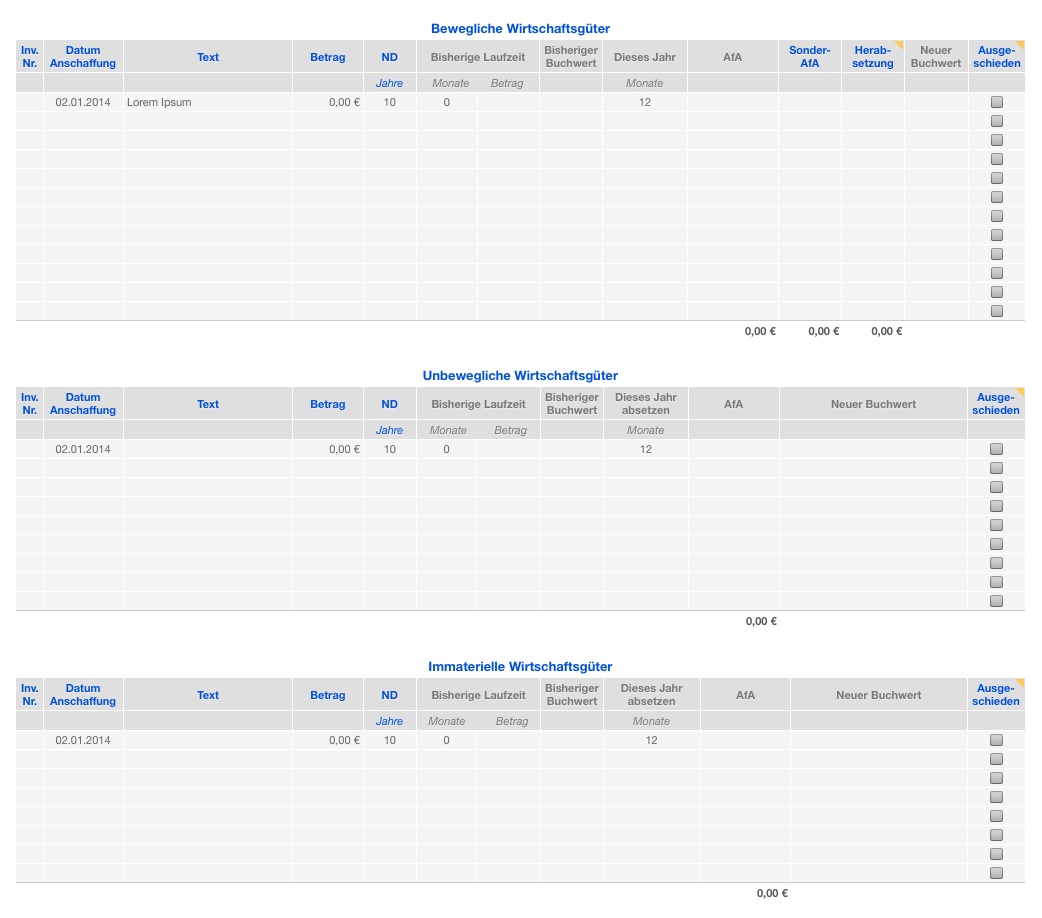Click the Bewegliche Wirtschaftsgüter heading
This screenshot has height=918, width=1042.
tap(520, 29)
